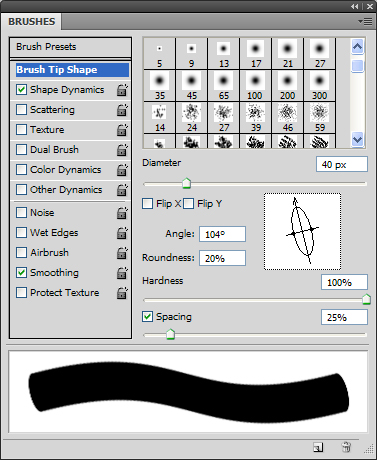Enable Other Dynamics checkbox

click(x=21, y=190)
